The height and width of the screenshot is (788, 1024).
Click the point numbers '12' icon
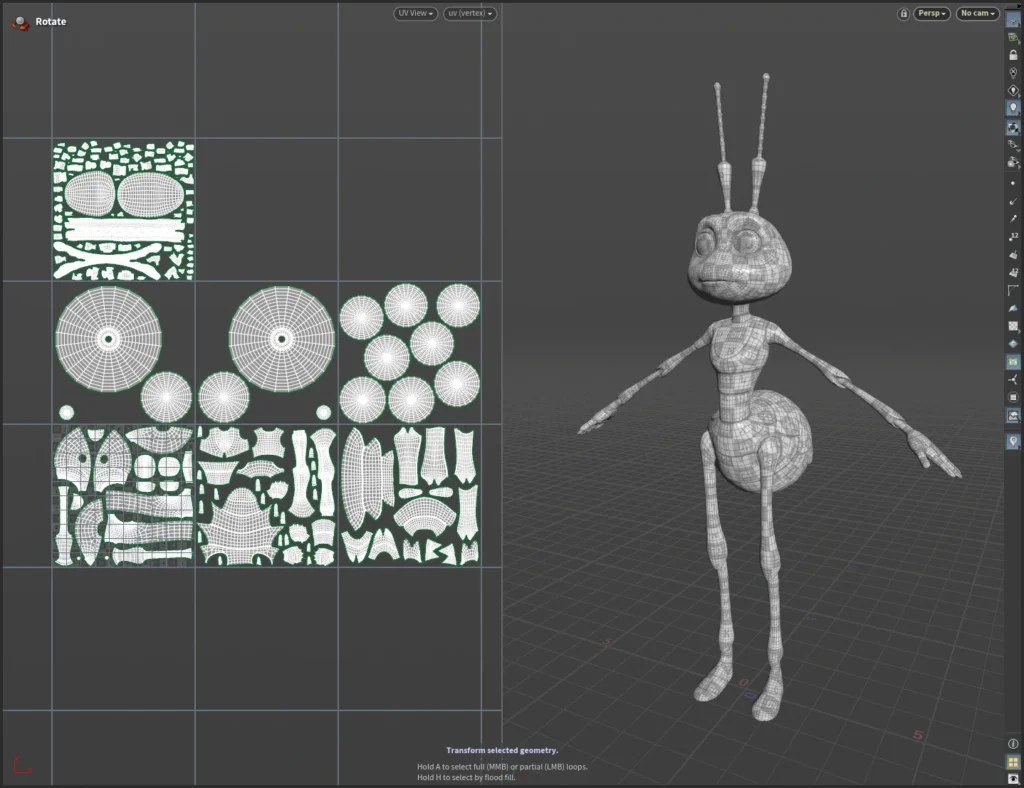[x=1013, y=236]
